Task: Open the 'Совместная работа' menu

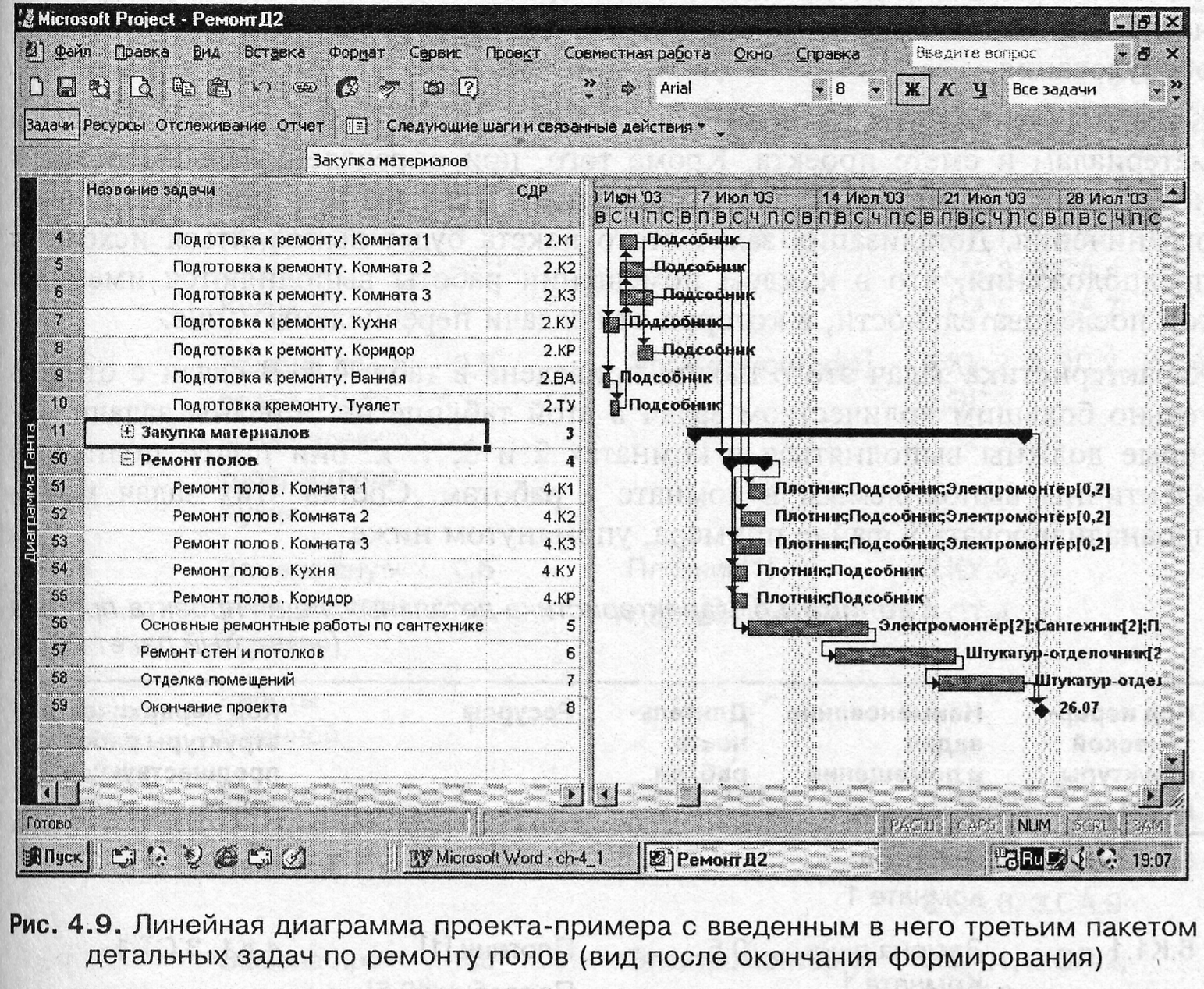Action: [637, 53]
